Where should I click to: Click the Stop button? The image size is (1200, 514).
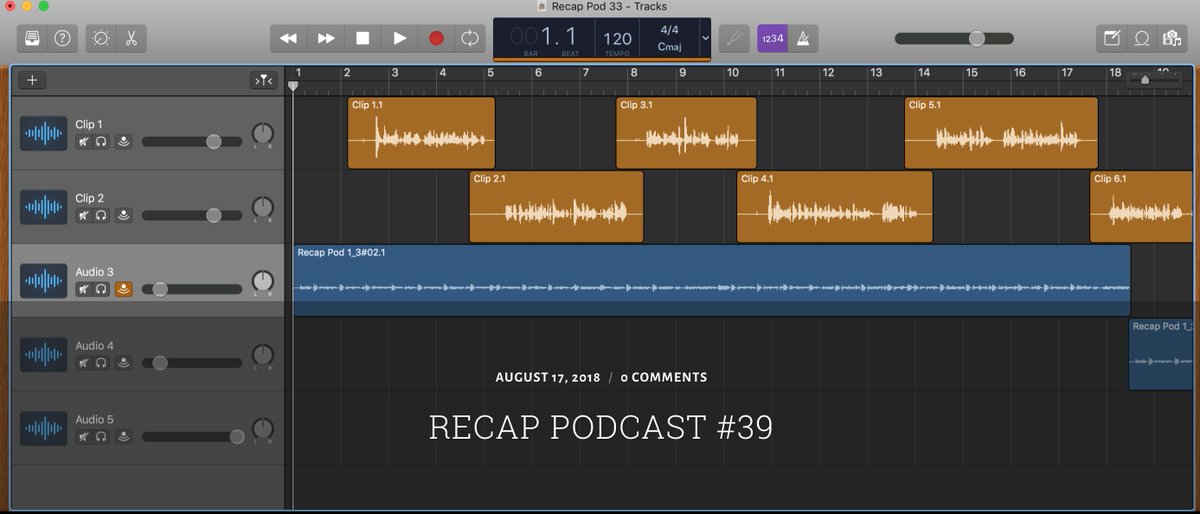pos(363,38)
